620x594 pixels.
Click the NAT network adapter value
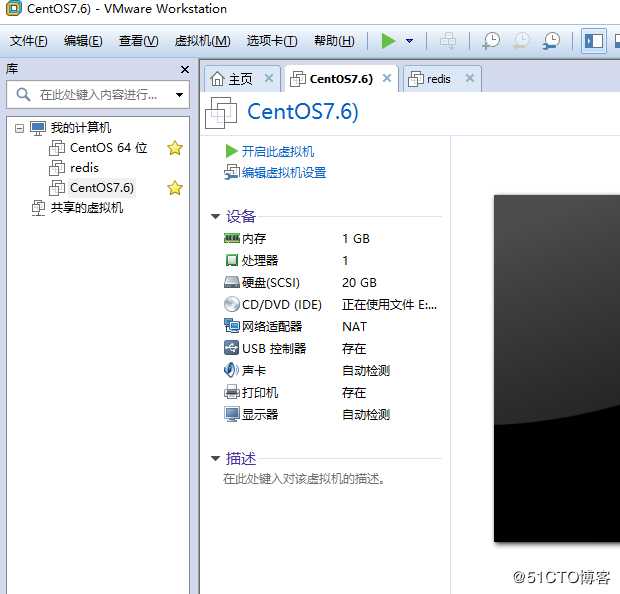[354, 327]
